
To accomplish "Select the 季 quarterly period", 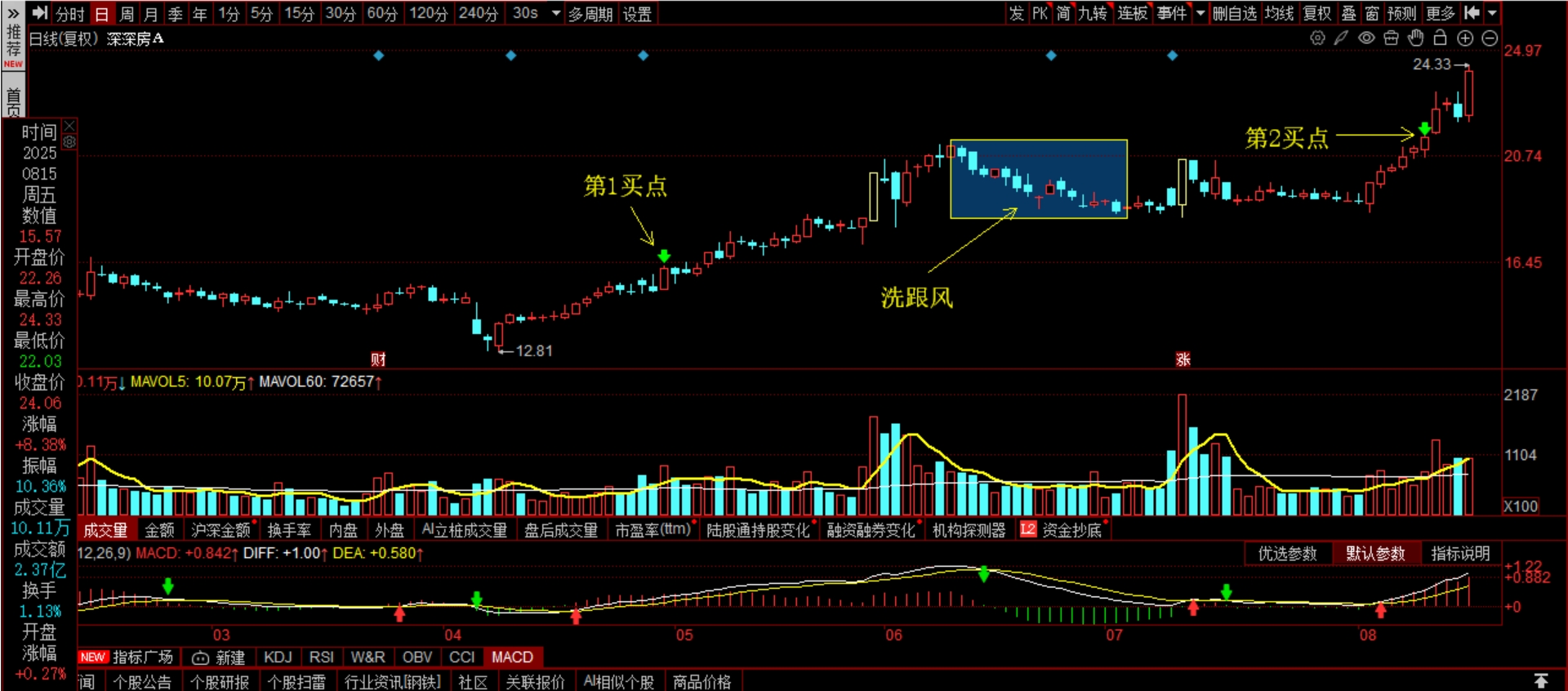I will coord(175,13).
